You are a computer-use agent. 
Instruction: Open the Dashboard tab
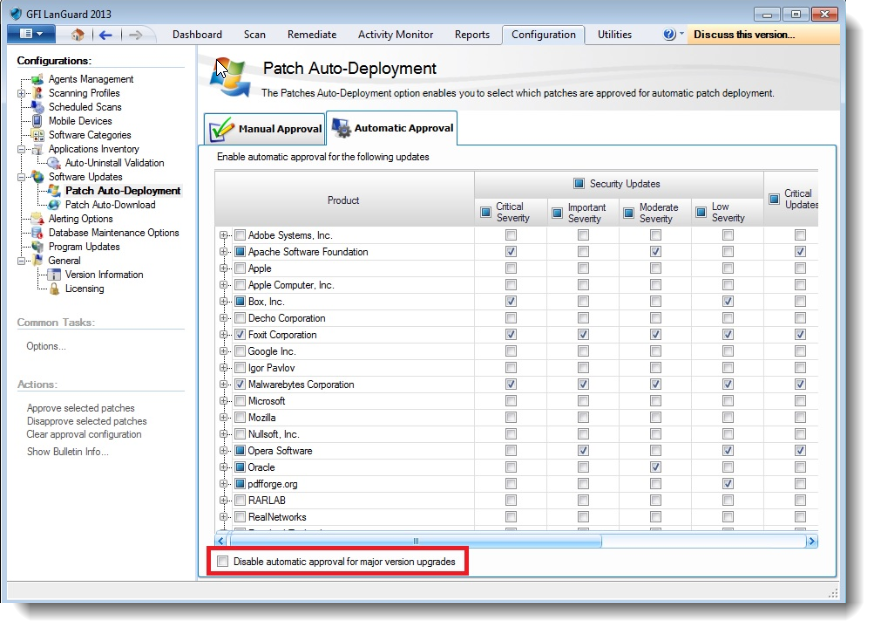197,34
